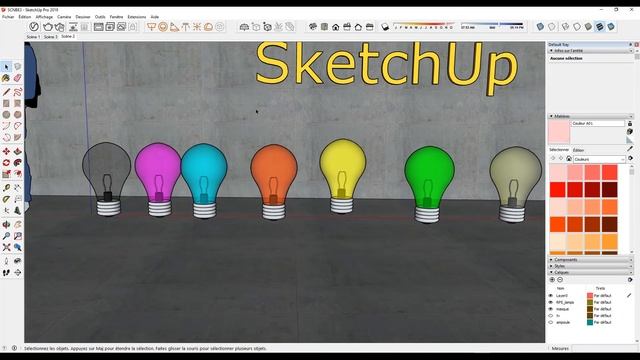Choose the Push/Pull tool
Viewport: 640px width, 360px height.
[18, 151]
